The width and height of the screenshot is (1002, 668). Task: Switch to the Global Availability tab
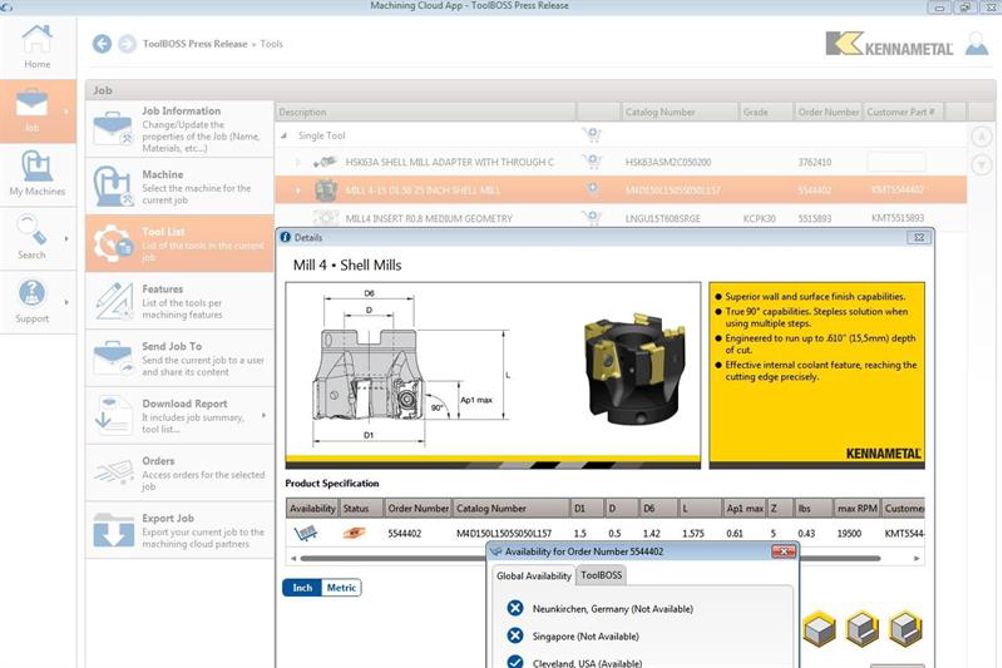(534, 575)
